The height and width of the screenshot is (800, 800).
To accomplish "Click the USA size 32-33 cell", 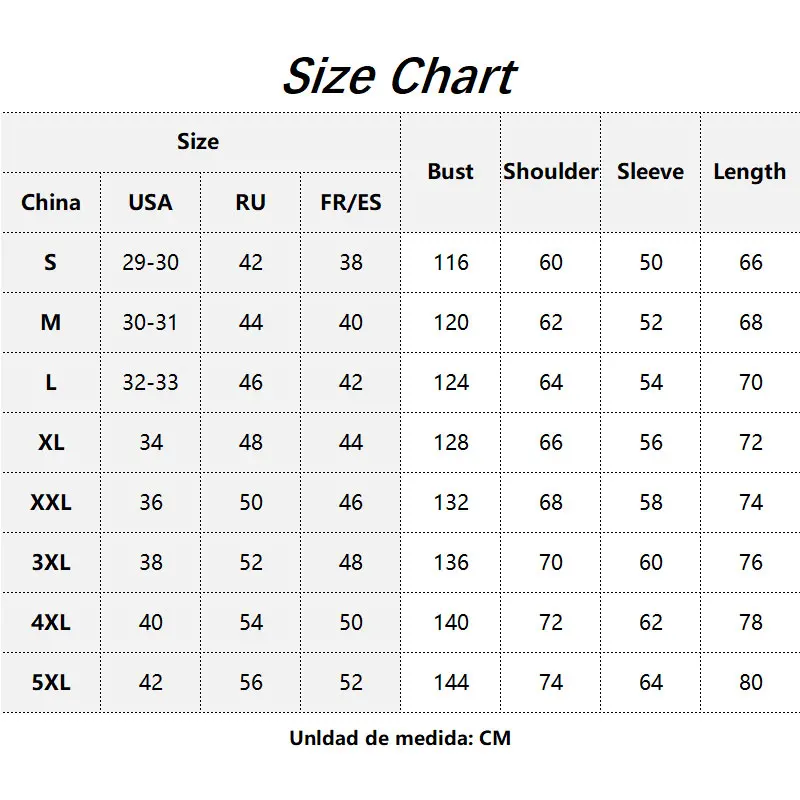I will tap(150, 382).
